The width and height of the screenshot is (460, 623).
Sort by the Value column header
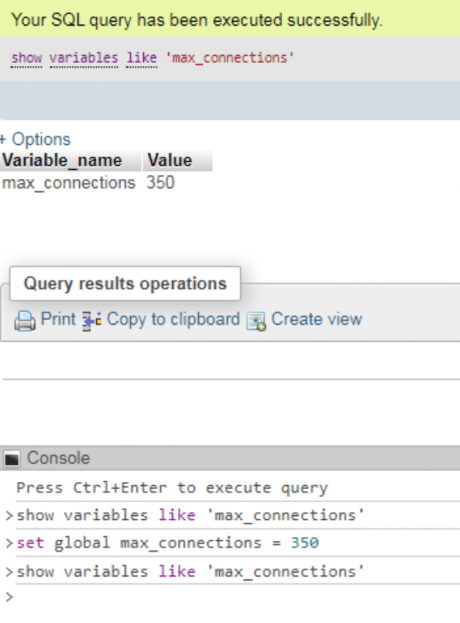coord(170,161)
